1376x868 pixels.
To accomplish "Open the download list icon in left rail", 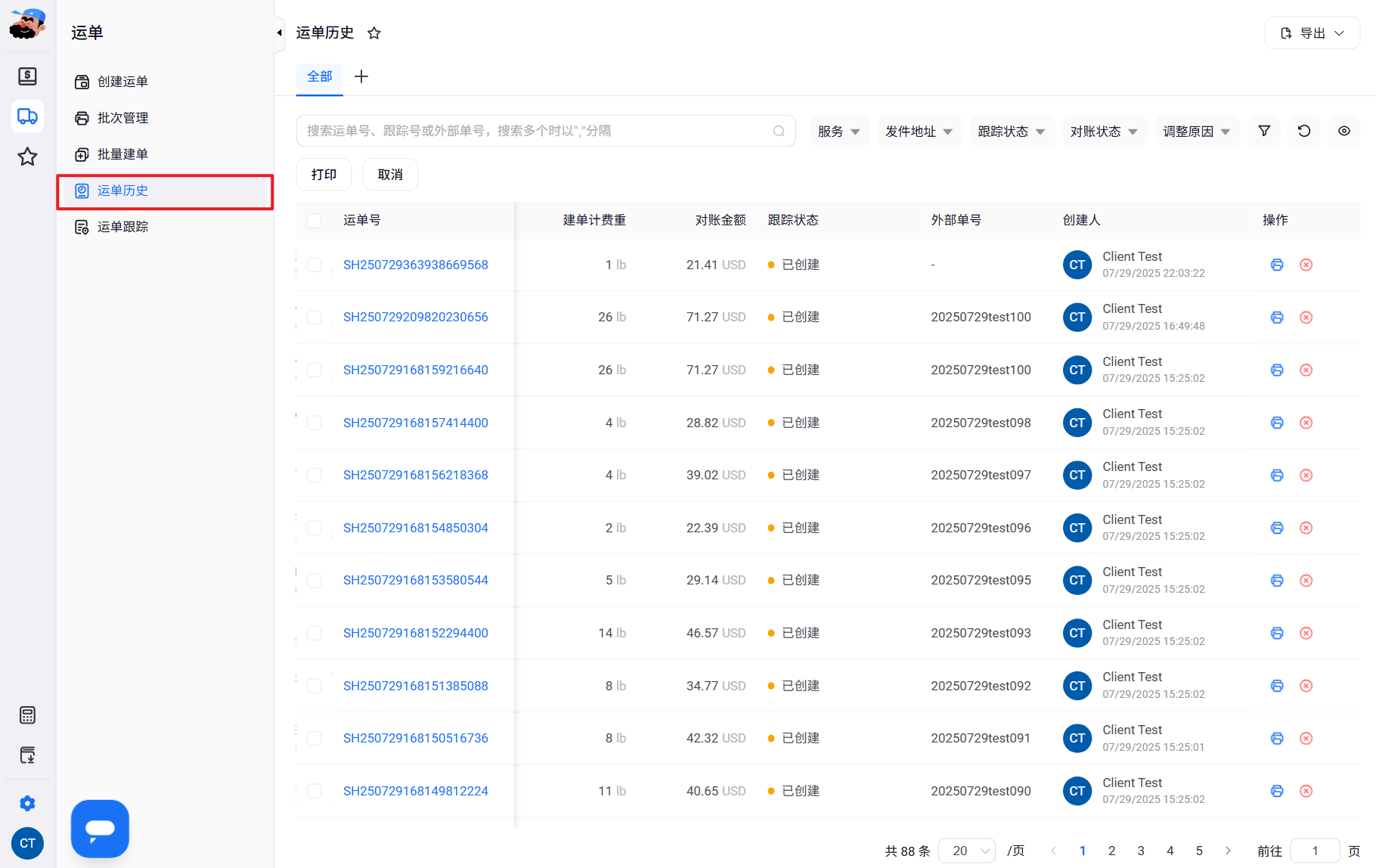I will click(28, 755).
